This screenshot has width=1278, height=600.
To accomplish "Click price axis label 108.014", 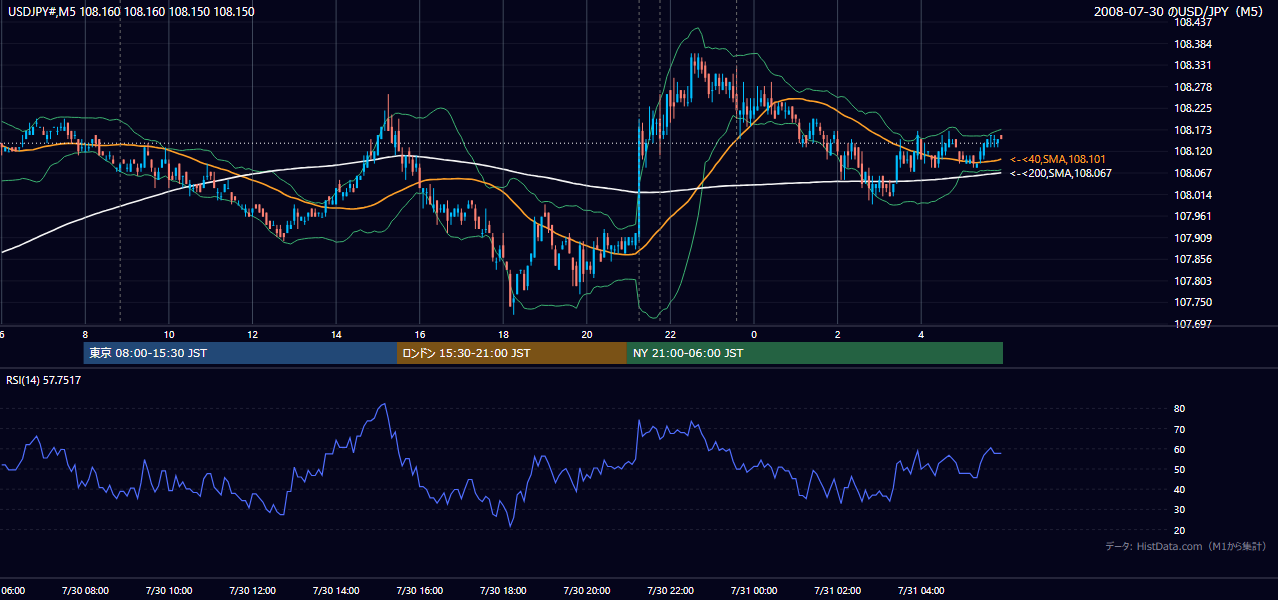I will tap(1194, 195).
